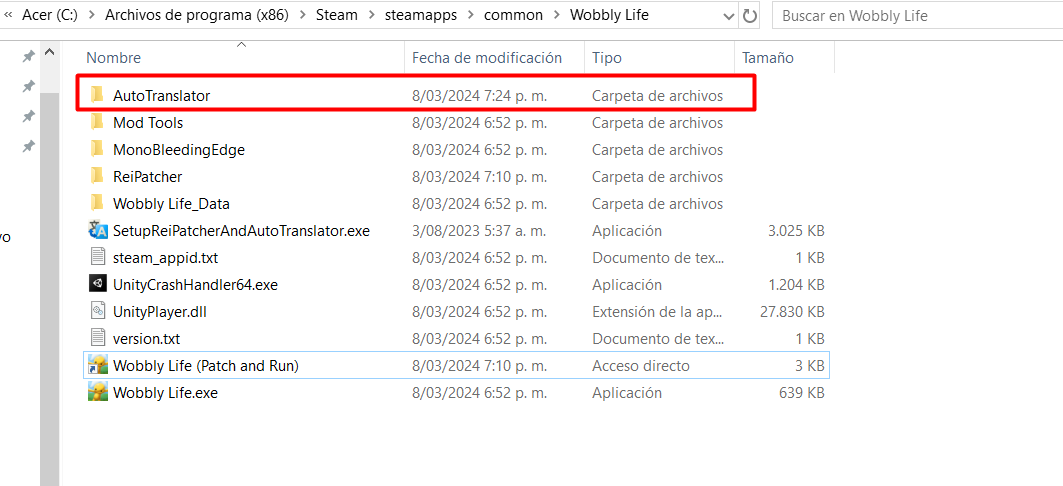Select the Wobbly Life_Data folder icon
The image size is (1063, 486).
coord(98,203)
